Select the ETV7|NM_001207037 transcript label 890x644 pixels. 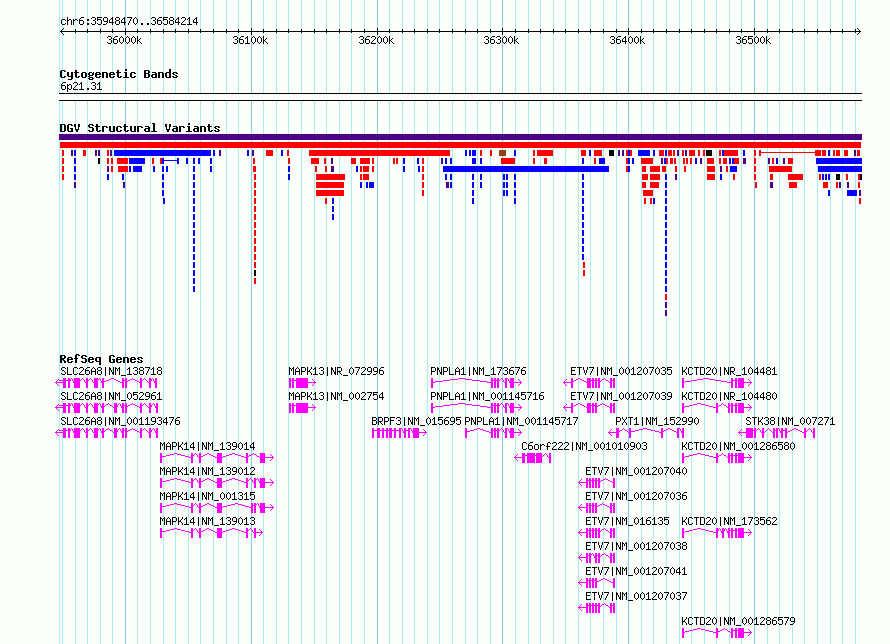click(636, 596)
